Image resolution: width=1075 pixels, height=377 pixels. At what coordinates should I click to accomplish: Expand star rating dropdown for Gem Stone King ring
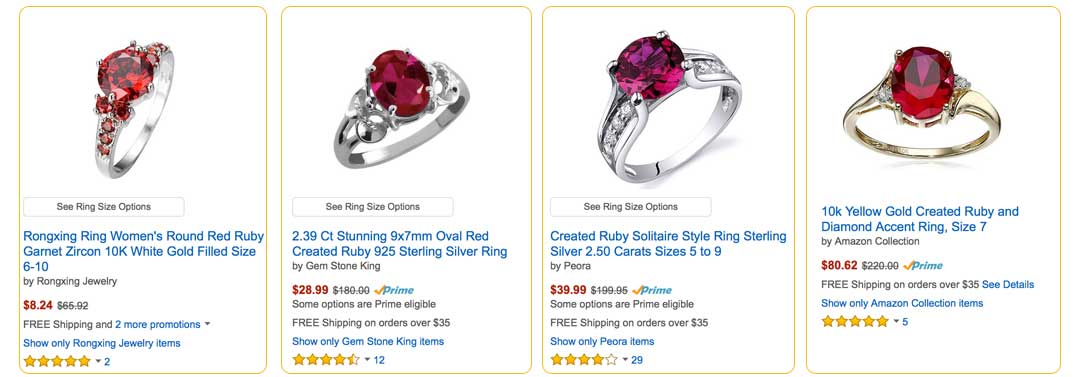[367, 360]
